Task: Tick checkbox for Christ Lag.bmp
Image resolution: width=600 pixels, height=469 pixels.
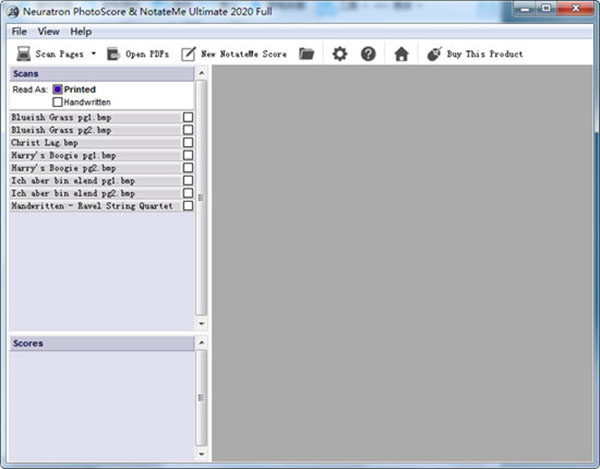Action: tap(188, 142)
